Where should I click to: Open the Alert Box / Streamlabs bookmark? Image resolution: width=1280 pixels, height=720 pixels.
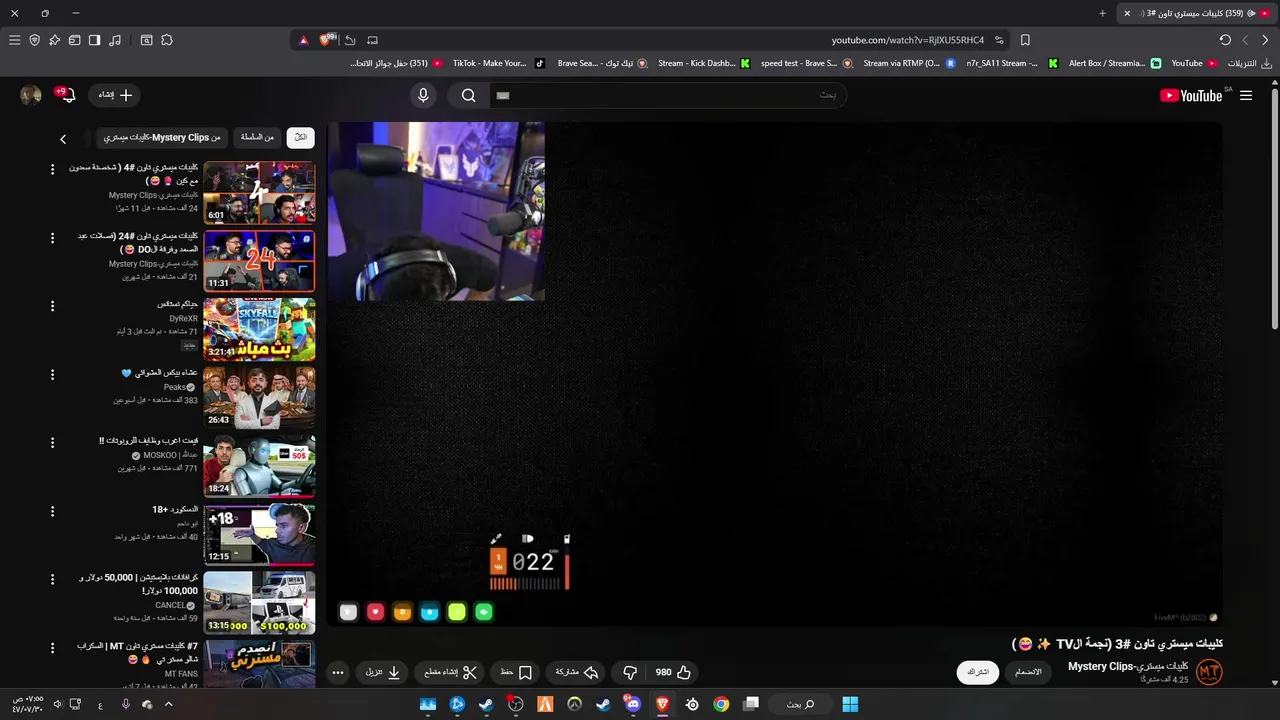point(1114,63)
